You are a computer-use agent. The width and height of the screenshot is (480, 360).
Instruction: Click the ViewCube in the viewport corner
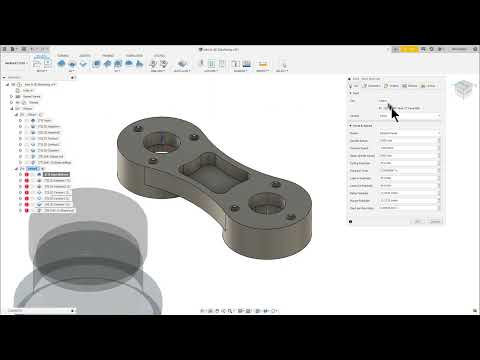pyautogui.click(x=464, y=89)
